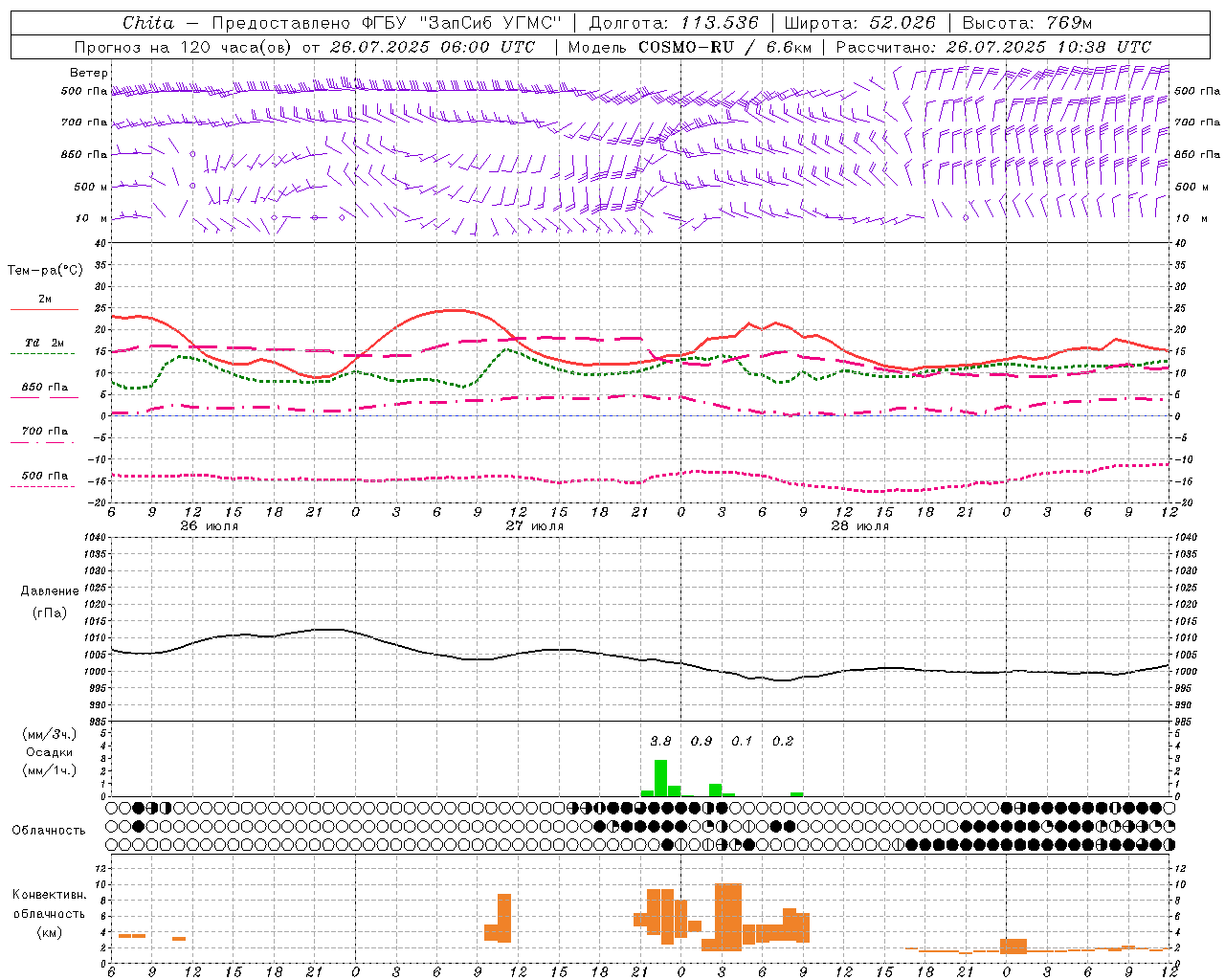Select the "(км)" convective cloud unit label
Image resolution: width=1225 pixels, height=980 pixels.
[50, 932]
